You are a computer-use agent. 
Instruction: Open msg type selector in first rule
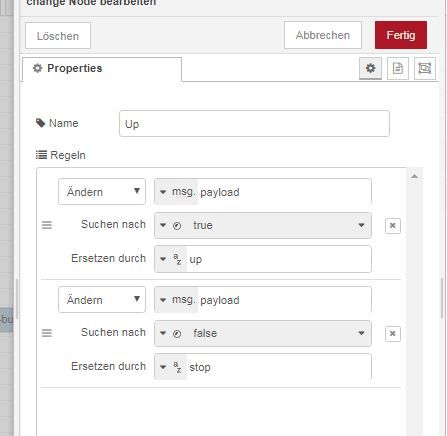coord(177,192)
